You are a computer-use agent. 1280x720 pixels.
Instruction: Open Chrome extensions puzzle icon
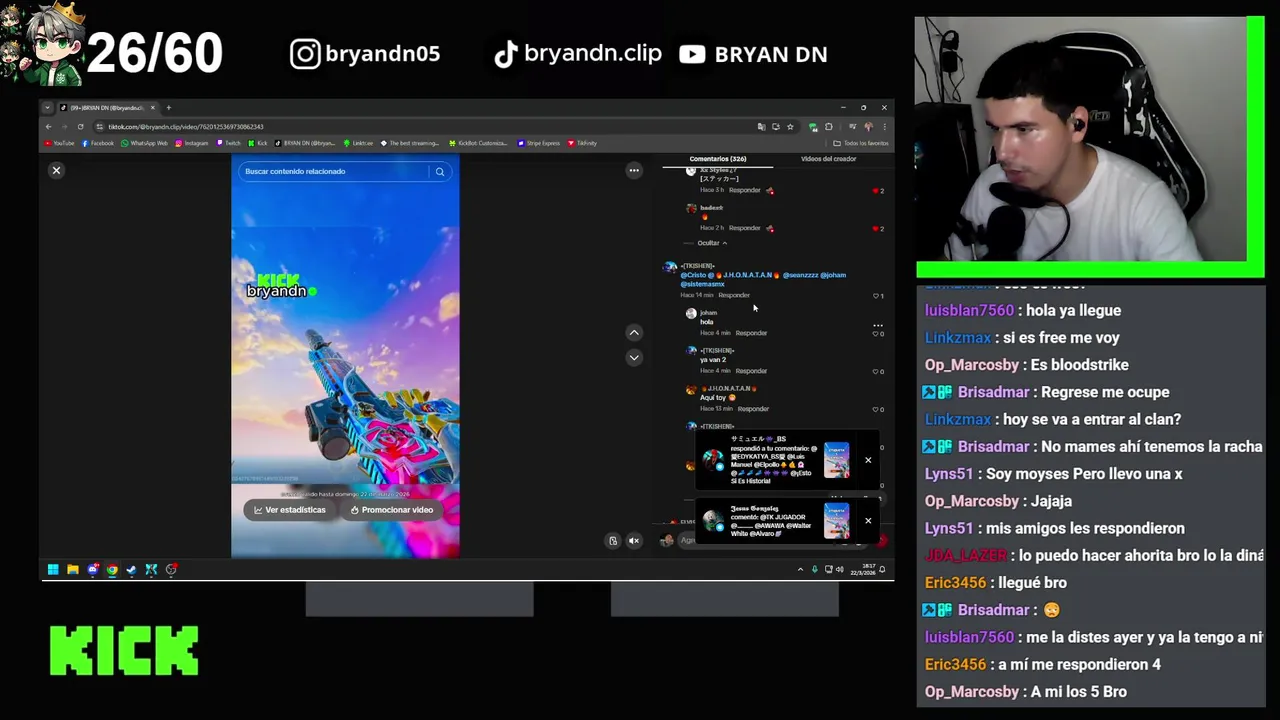[829, 127]
